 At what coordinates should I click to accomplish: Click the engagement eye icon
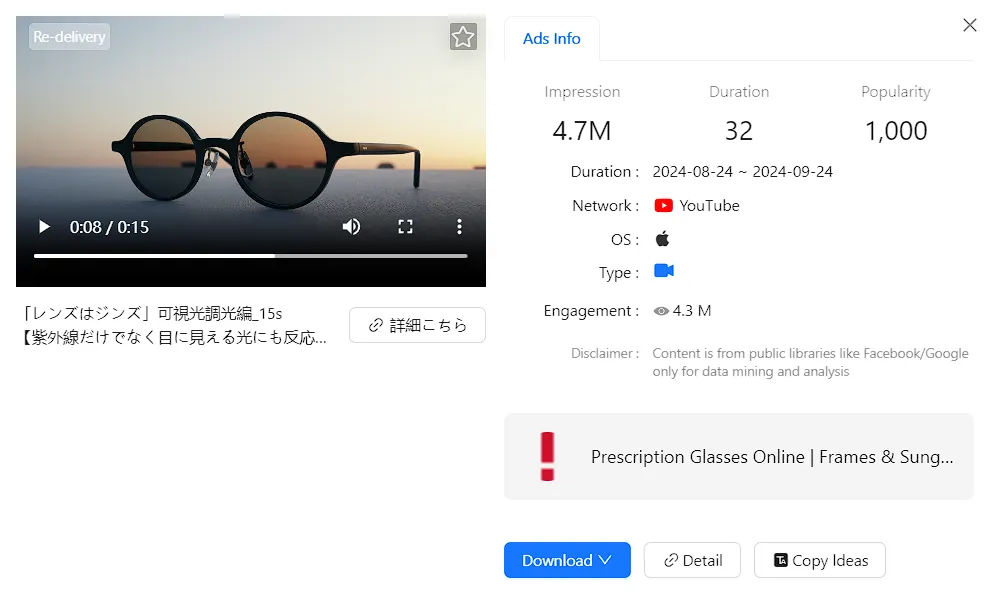point(660,311)
